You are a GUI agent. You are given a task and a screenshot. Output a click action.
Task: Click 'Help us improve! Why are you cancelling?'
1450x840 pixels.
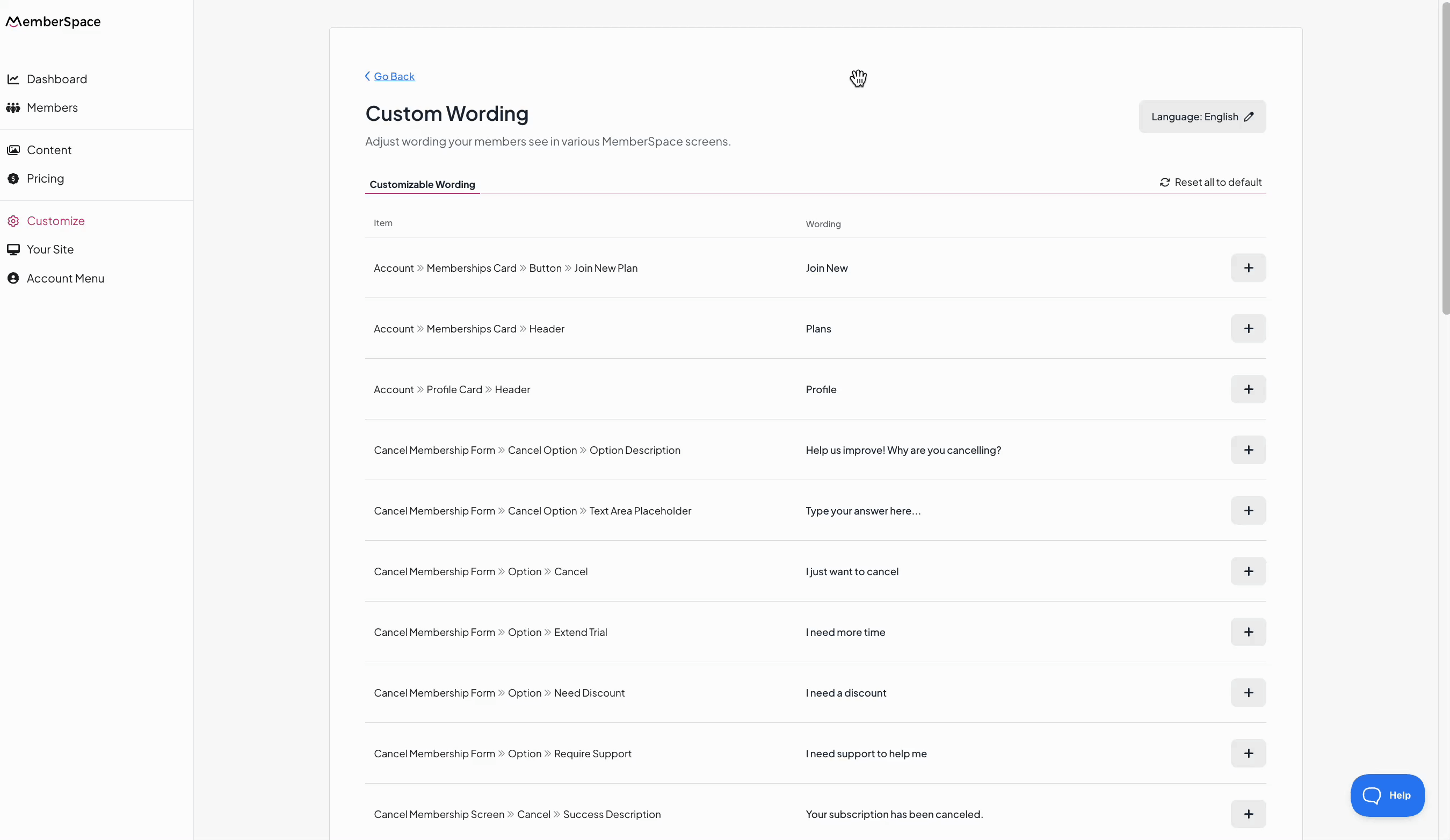(903, 450)
